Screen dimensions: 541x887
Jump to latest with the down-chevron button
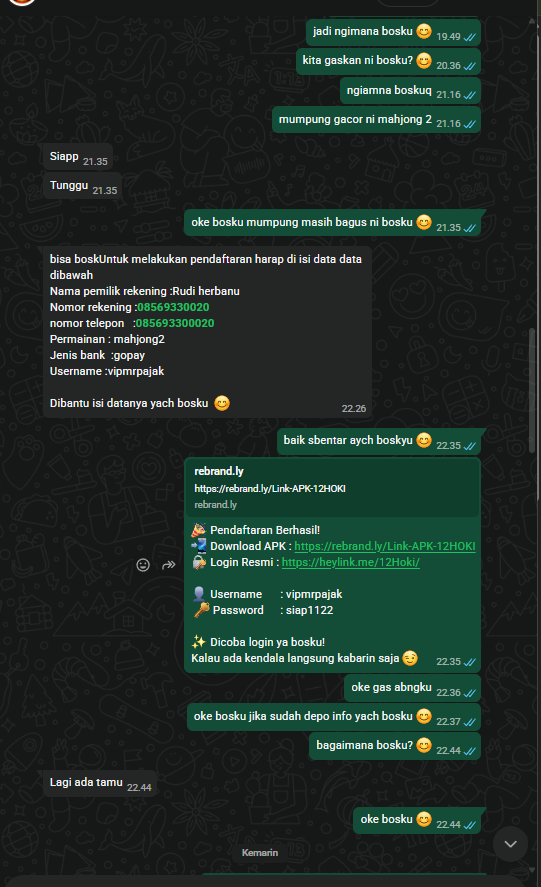[x=510, y=844]
